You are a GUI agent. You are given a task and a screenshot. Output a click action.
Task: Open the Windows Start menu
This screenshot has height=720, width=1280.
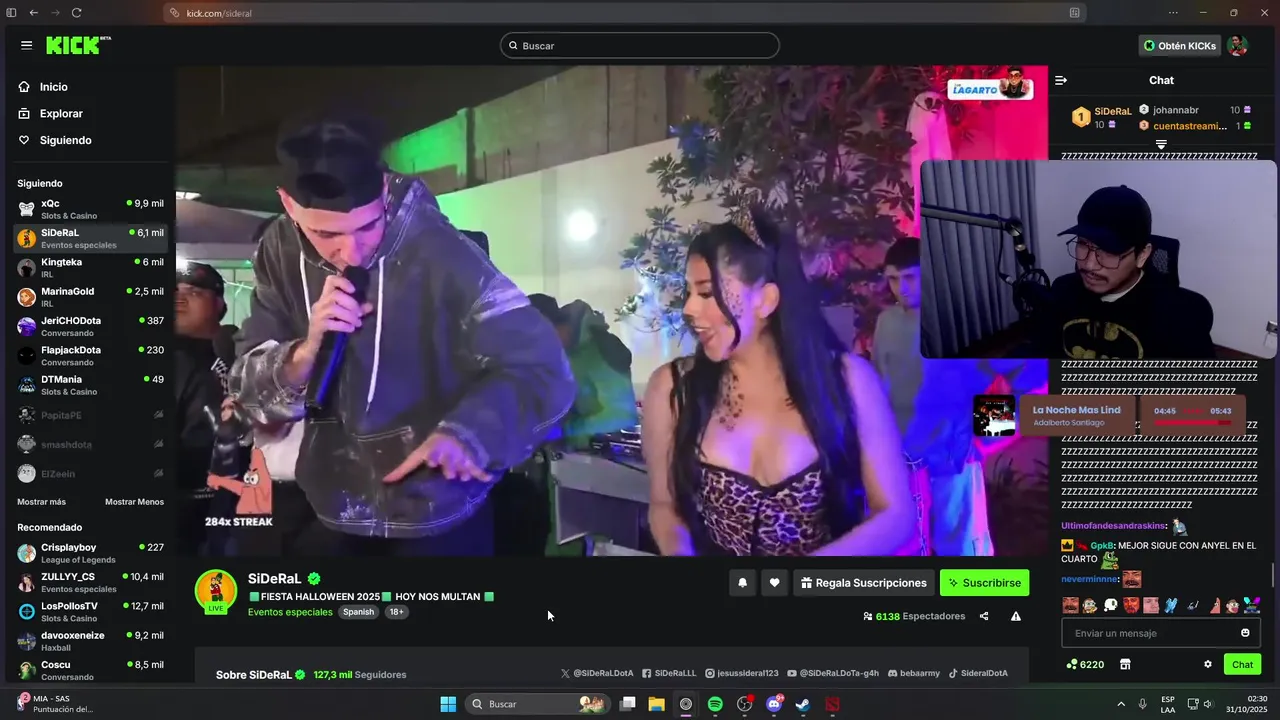point(448,704)
